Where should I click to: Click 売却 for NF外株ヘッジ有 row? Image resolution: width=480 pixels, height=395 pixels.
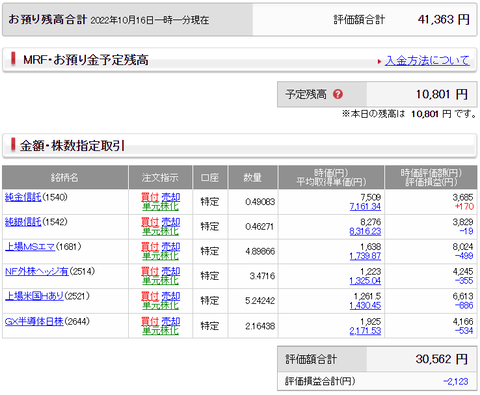point(171,271)
